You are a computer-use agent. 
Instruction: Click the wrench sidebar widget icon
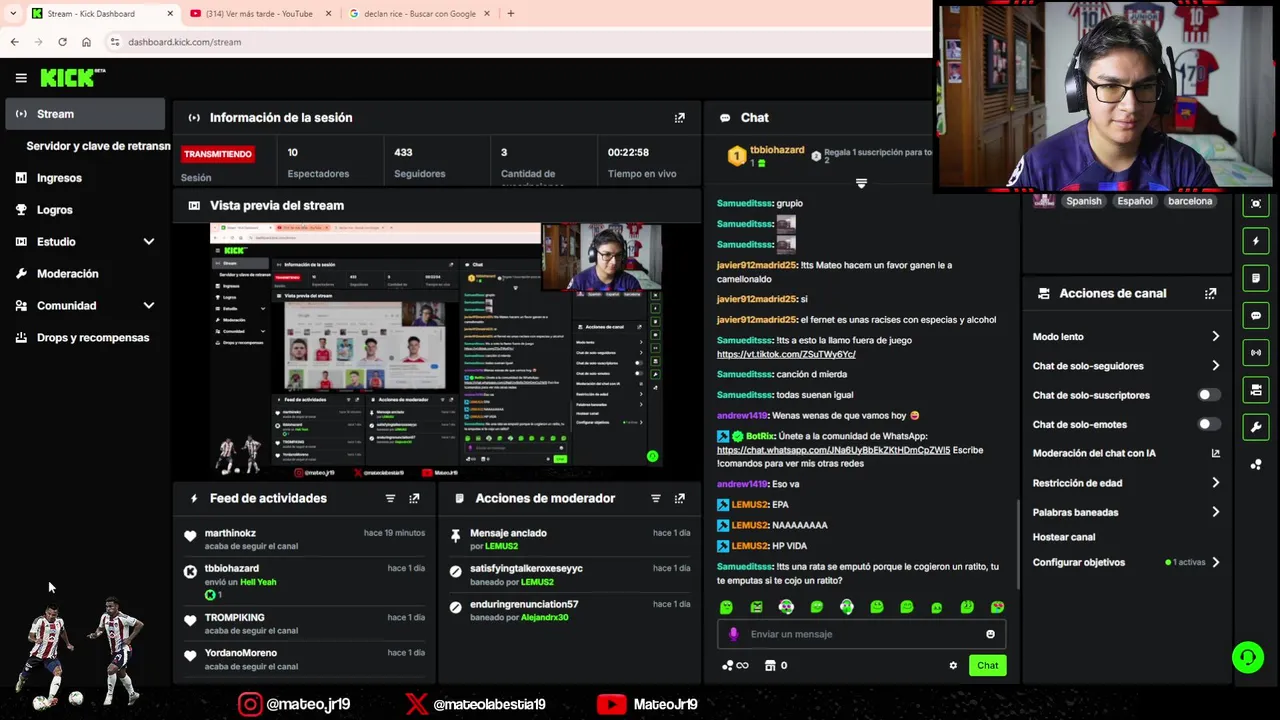coord(1256,427)
